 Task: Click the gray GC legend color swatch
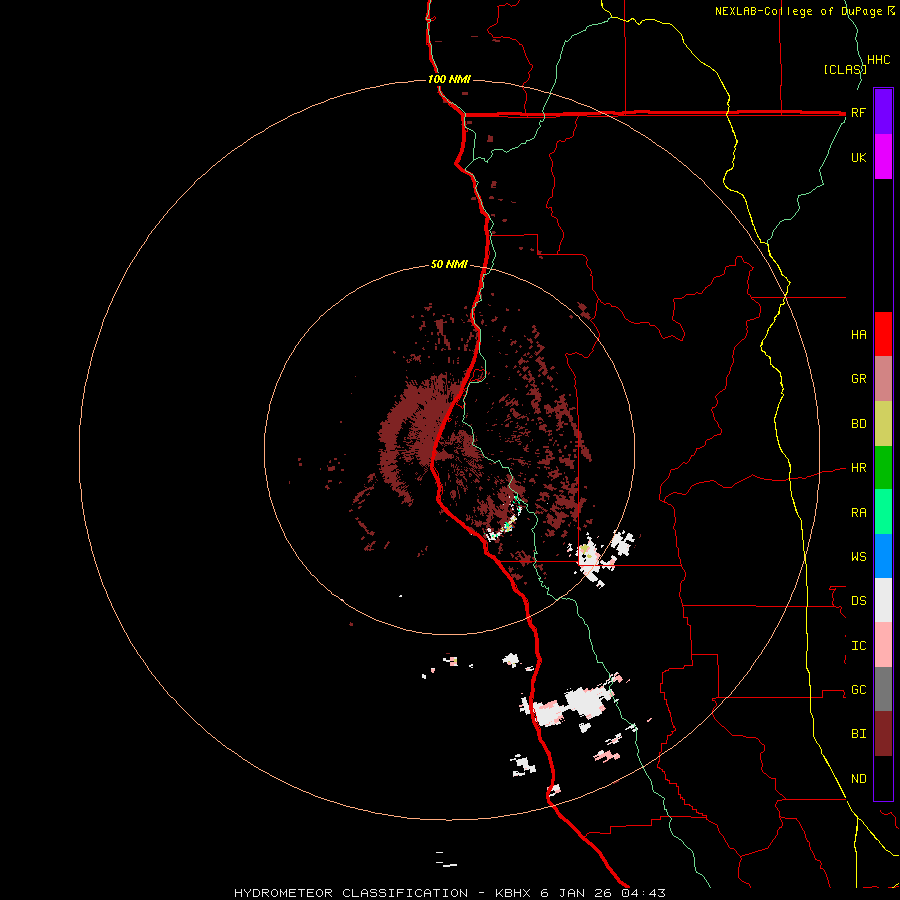[883, 689]
